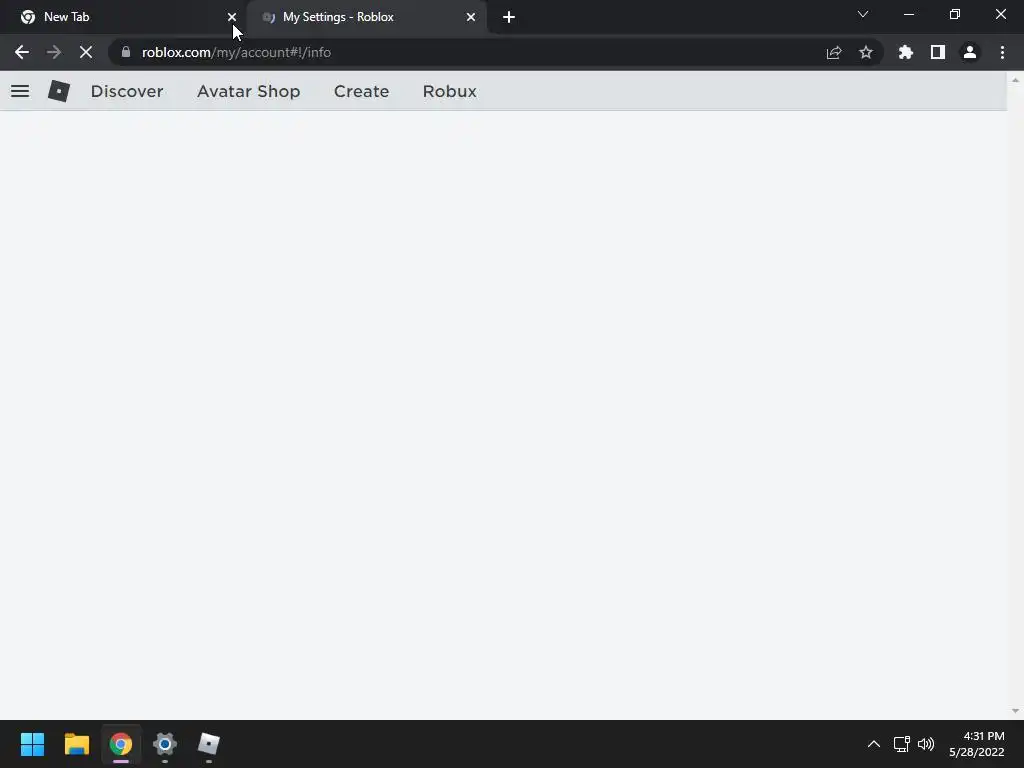Restore down the Chrome window
The width and height of the screenshot is (1024, 768).
pos(955,14)
